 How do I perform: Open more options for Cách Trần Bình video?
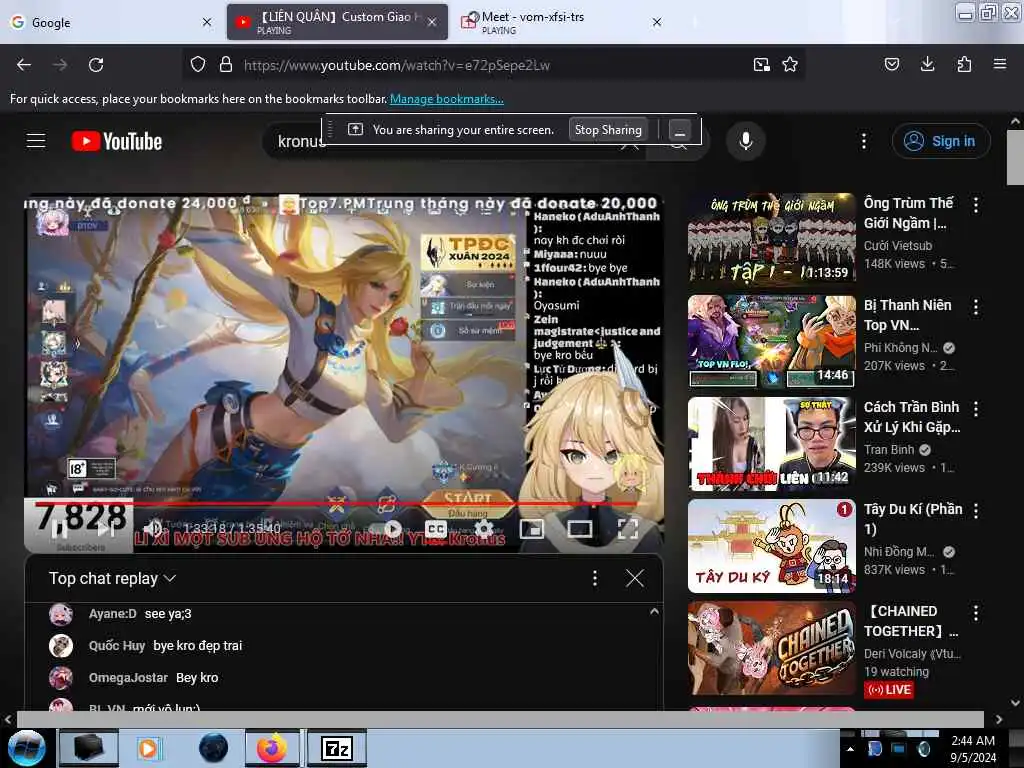point(976,409)
